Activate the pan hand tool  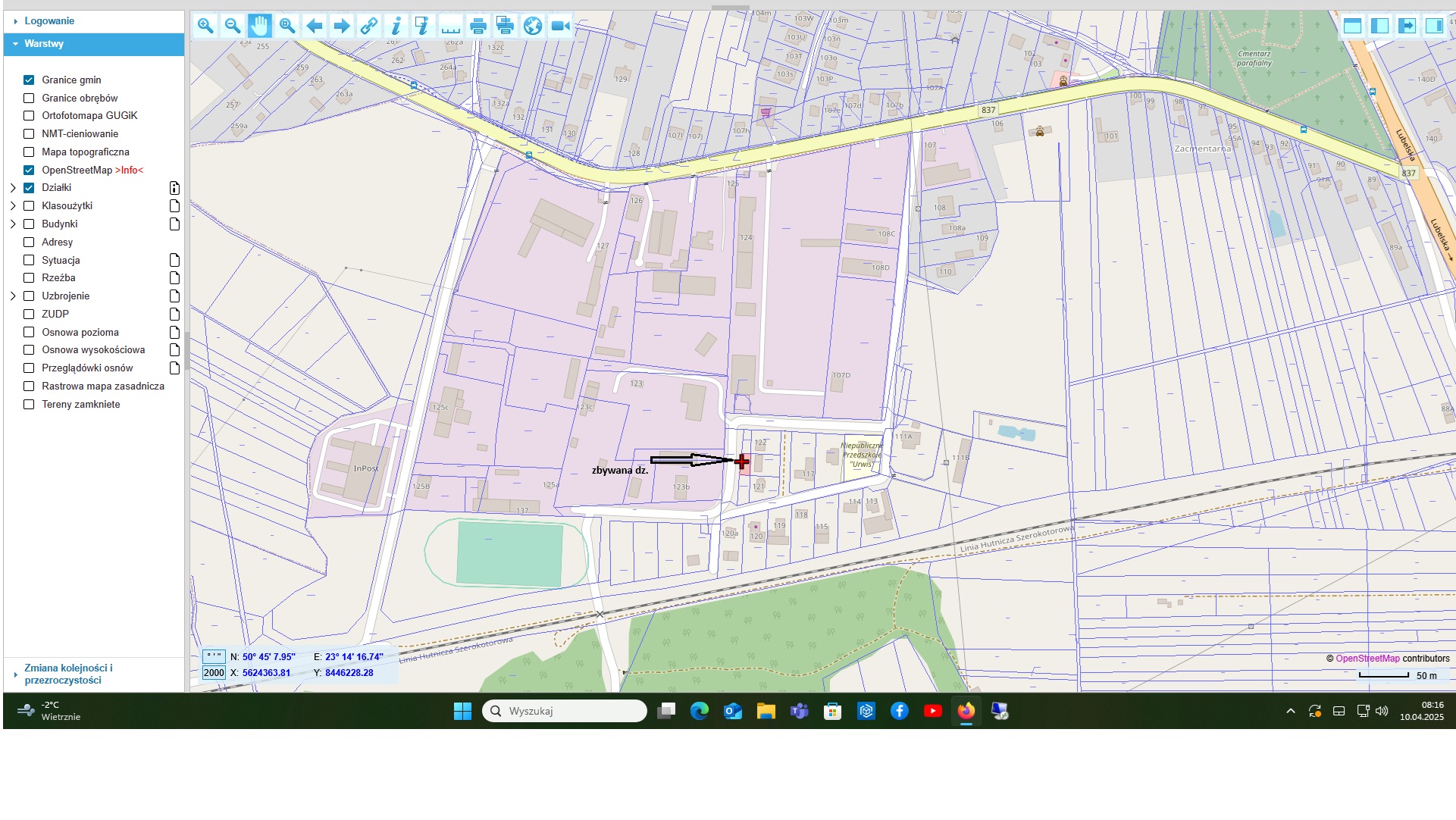pos(259,26)
